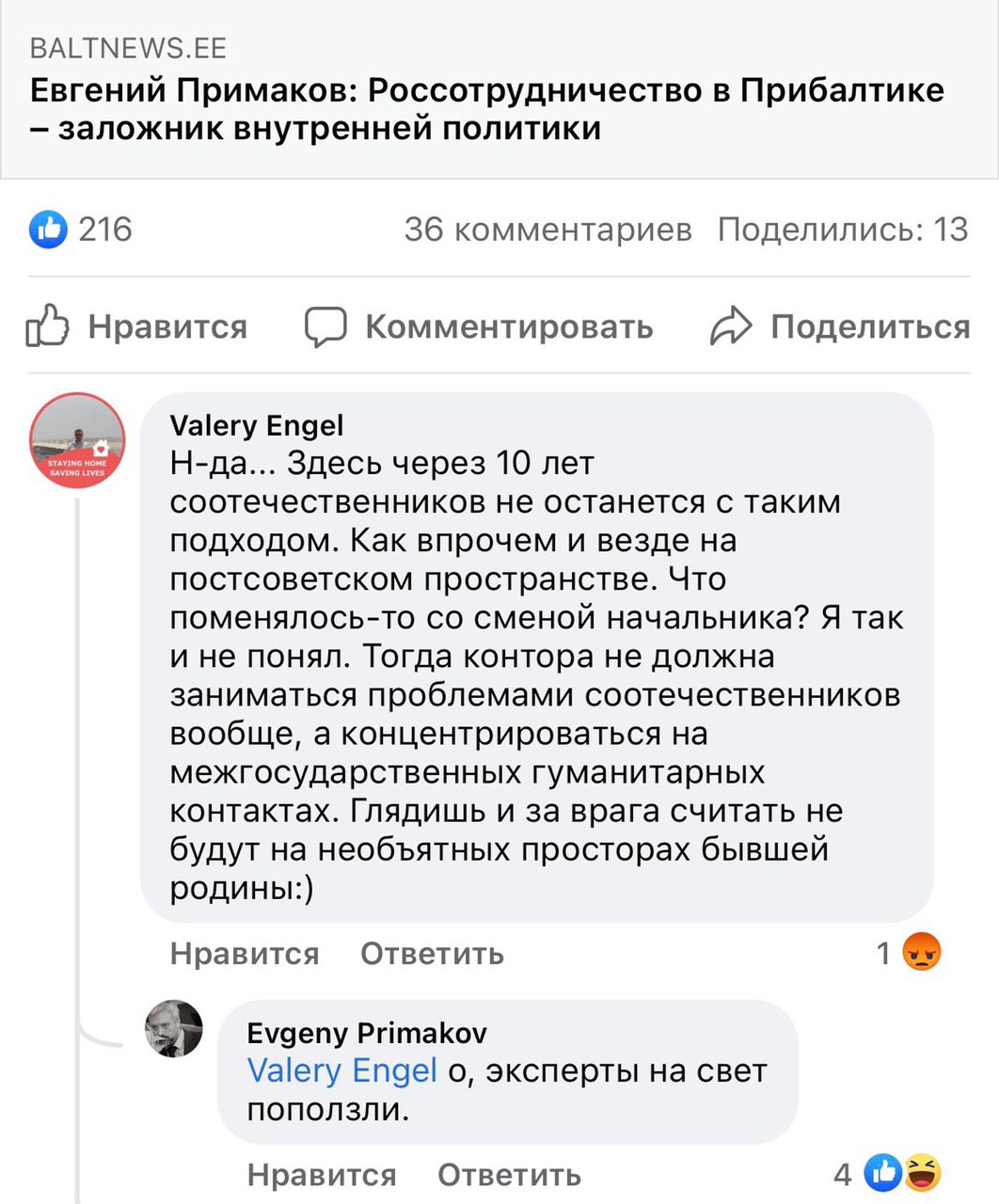The image size is (999, 1204).
Task: Open the Baltnews article headline about Примаков
Action: coord(487,109)
